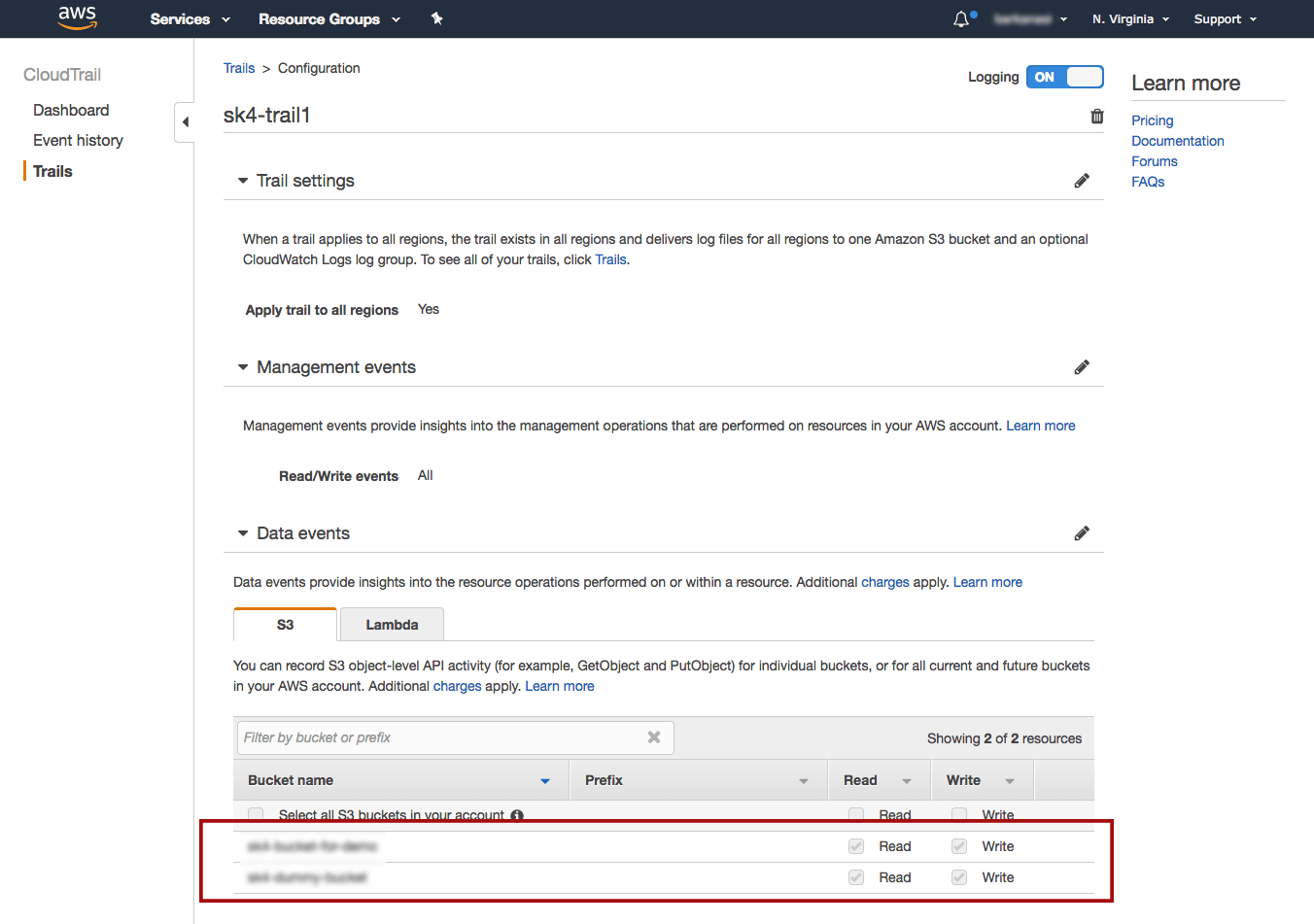Edit Management events with pencil icon

[x=1082, y=367]
